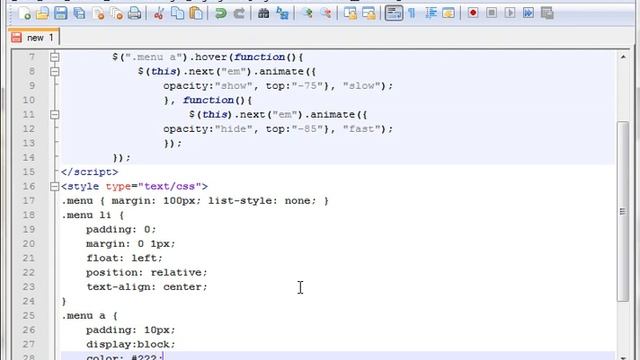Zoom out on the editor text
This screenshot has width=640, height=360.
coord(326,13)
